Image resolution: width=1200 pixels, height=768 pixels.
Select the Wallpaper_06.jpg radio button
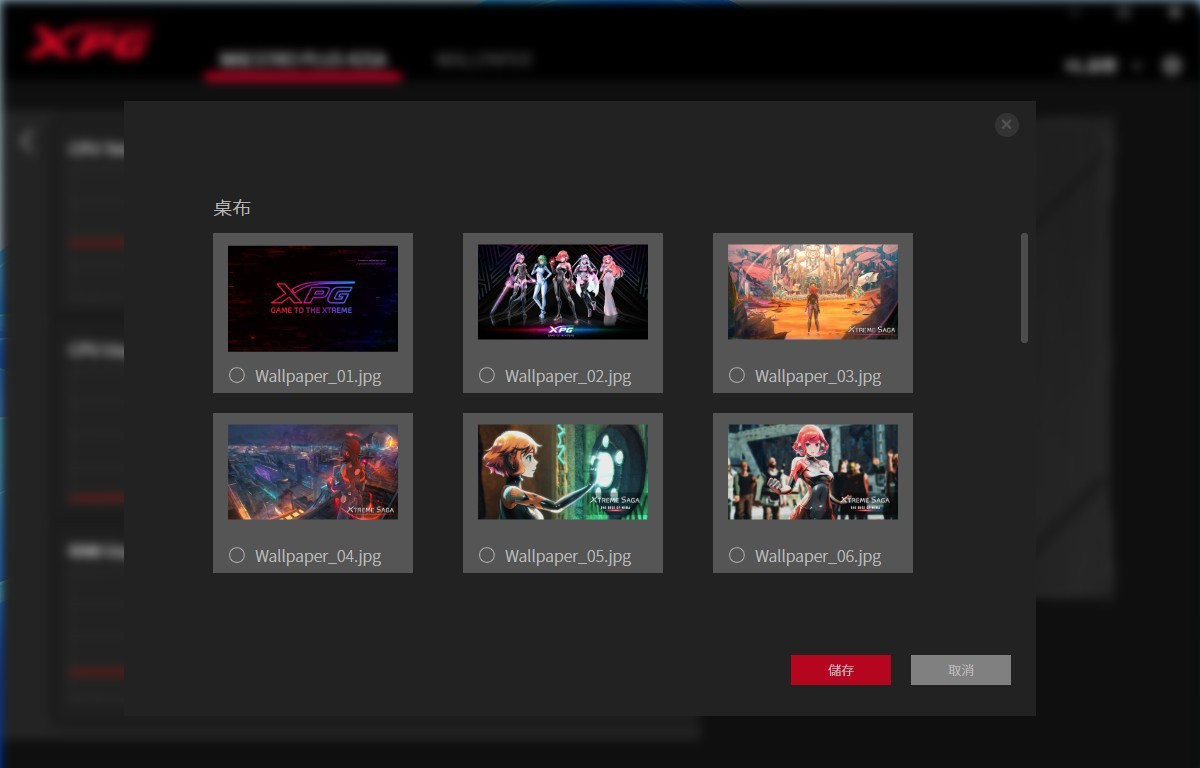tap(737, 555)
